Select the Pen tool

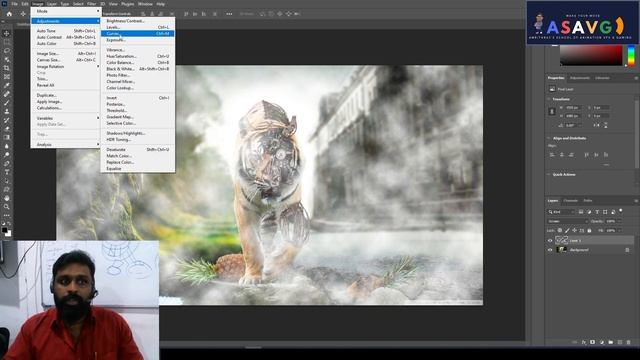coord(7,163)
